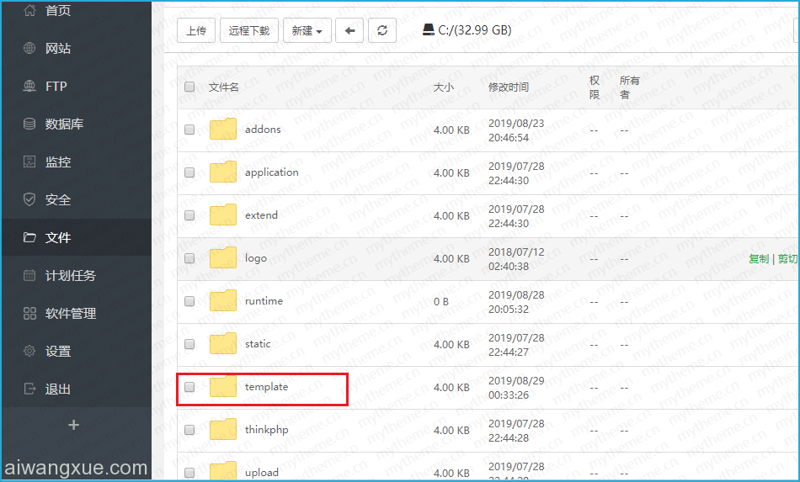Open the thinkphp folder name

click(266, 430)
